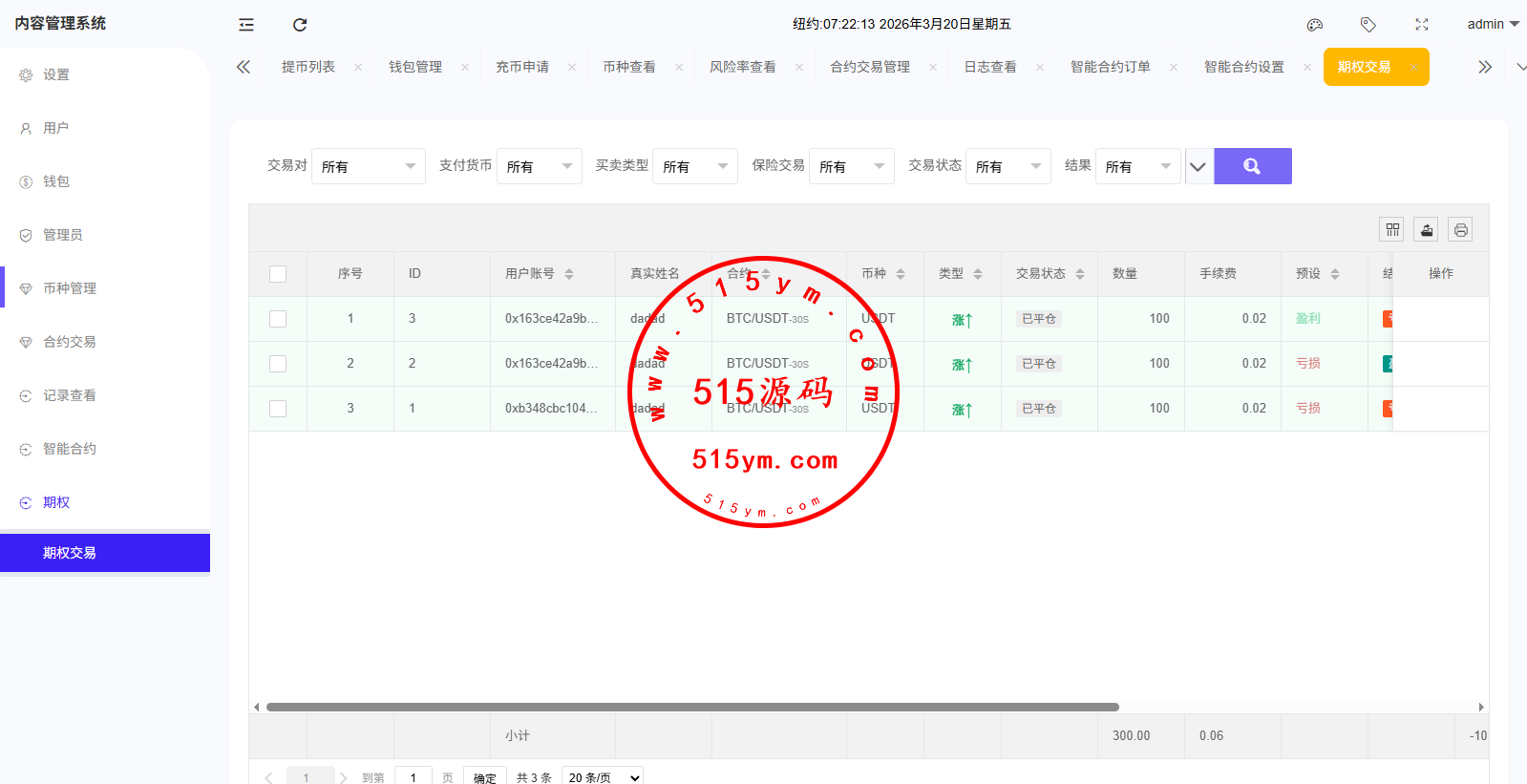Select the checkbox for row 1
This screenshot has height=784, width=1527.
(x=278, y=319)
